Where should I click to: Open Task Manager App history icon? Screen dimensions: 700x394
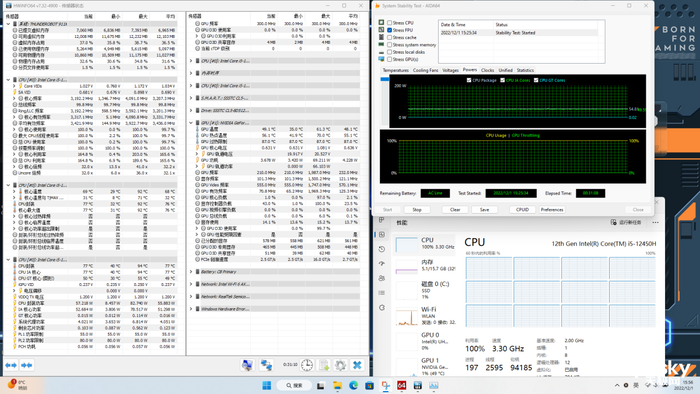[x=382, y=249]
